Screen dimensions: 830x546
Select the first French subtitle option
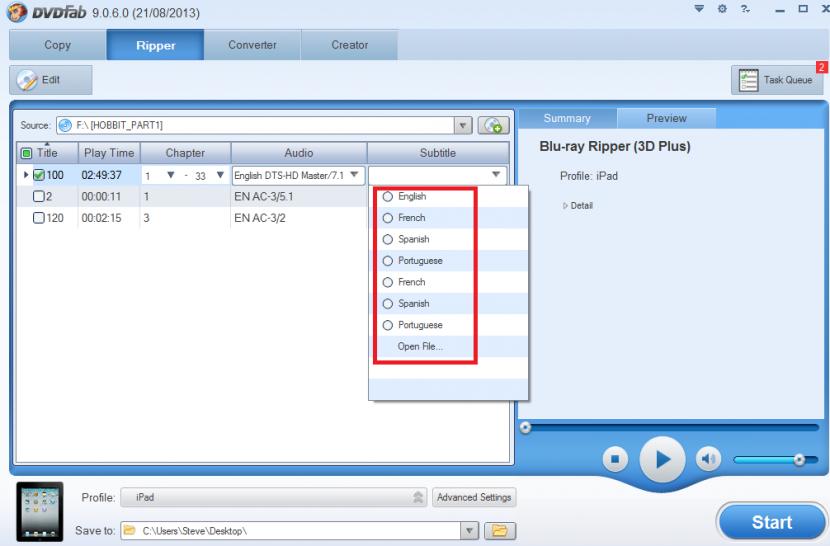(x=387, y=218)
